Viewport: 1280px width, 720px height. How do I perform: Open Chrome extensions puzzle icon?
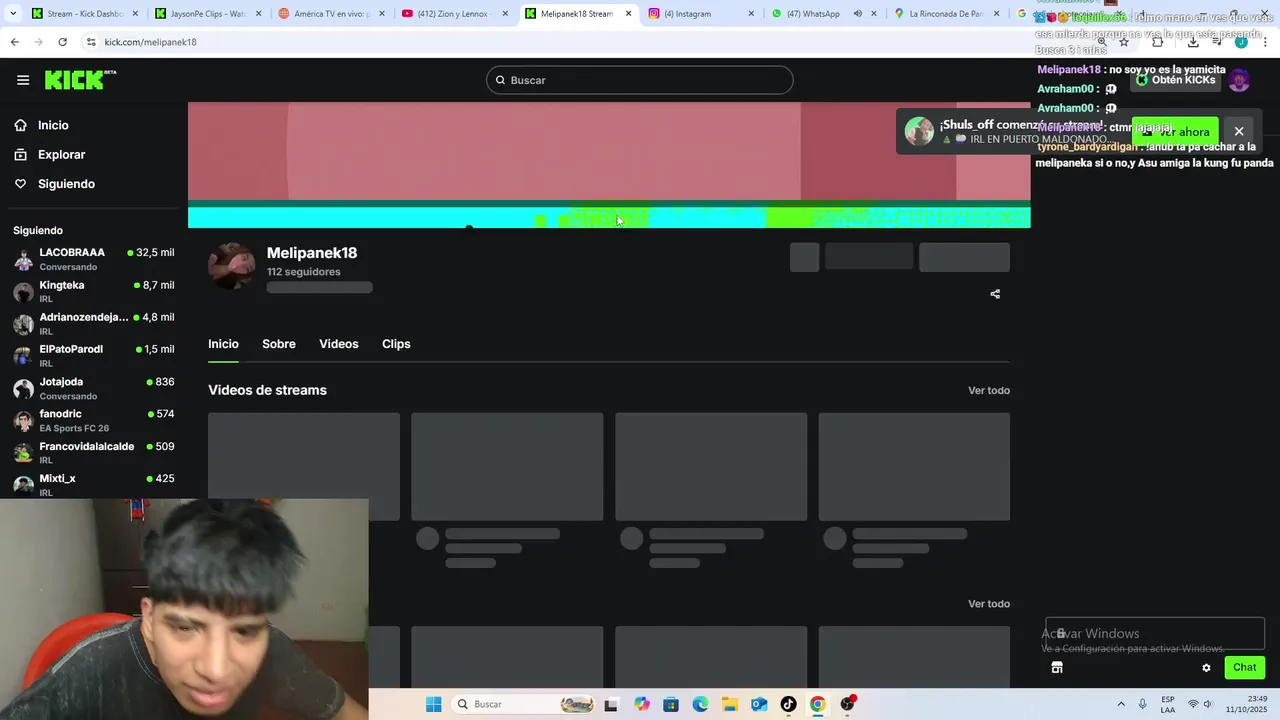click(x=1158, y=42)
